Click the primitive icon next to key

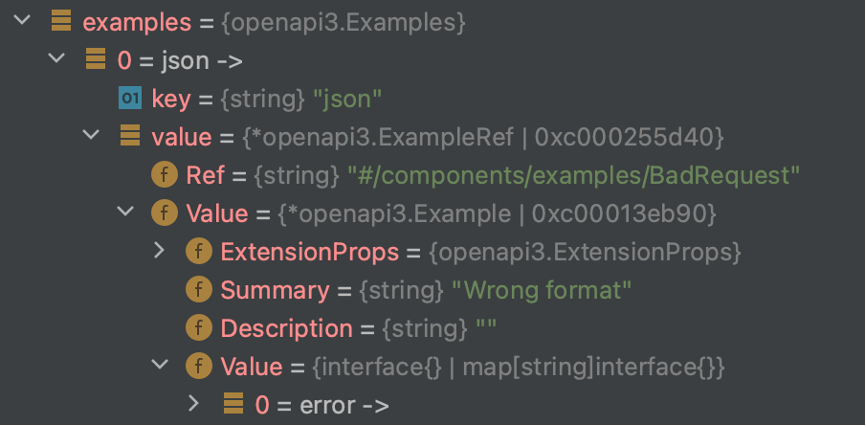click(130, 98)
